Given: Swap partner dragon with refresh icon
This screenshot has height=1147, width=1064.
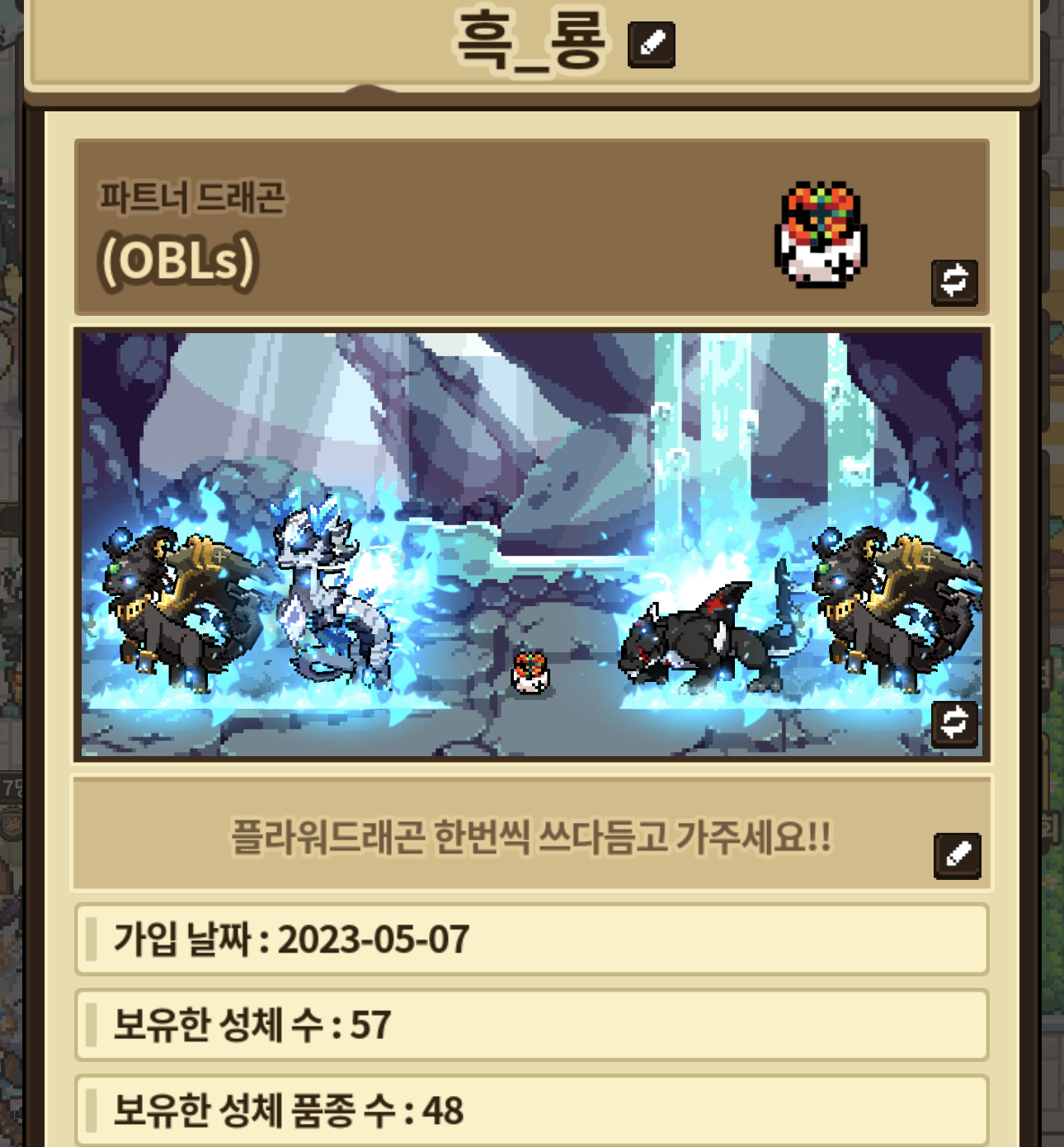Looking at the screenshot, I should click(954, 282).
